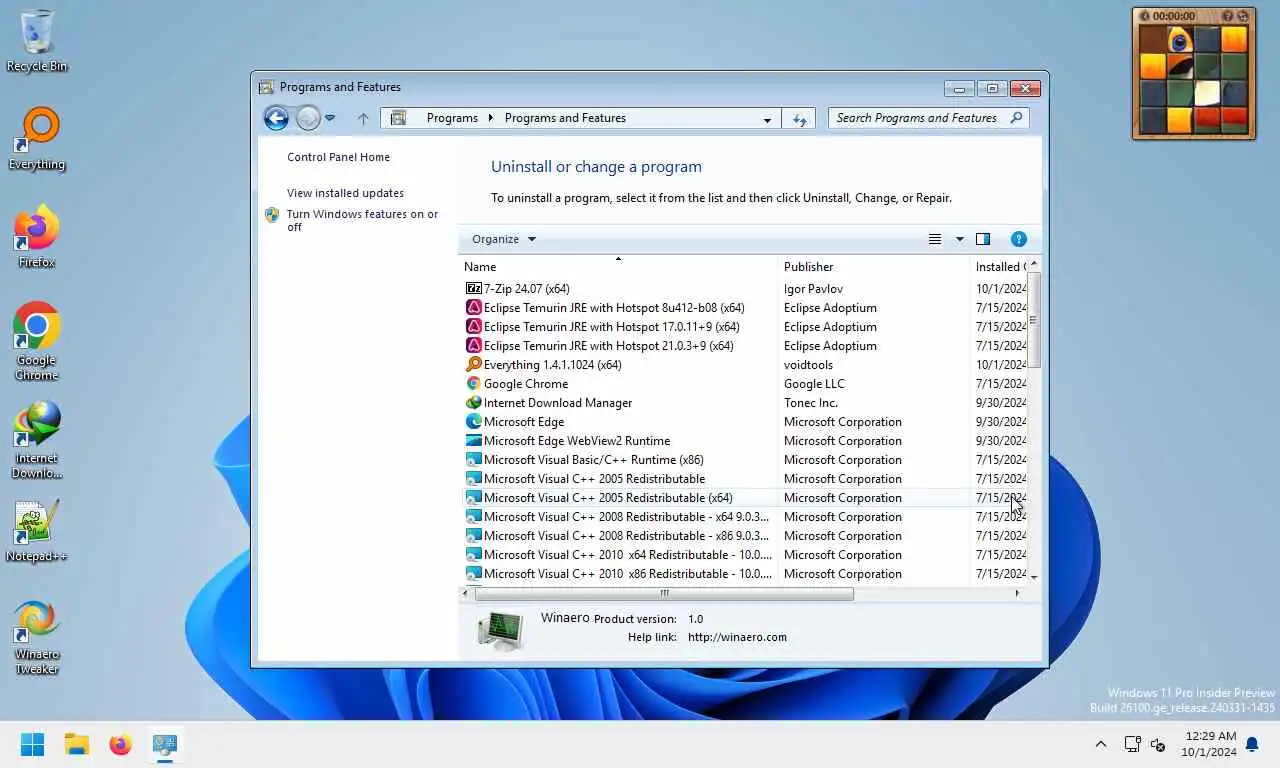This screenshot has width=1280, height=768.
Task: Click the 7-Zip program icon in the list
Action: (474, 289)
